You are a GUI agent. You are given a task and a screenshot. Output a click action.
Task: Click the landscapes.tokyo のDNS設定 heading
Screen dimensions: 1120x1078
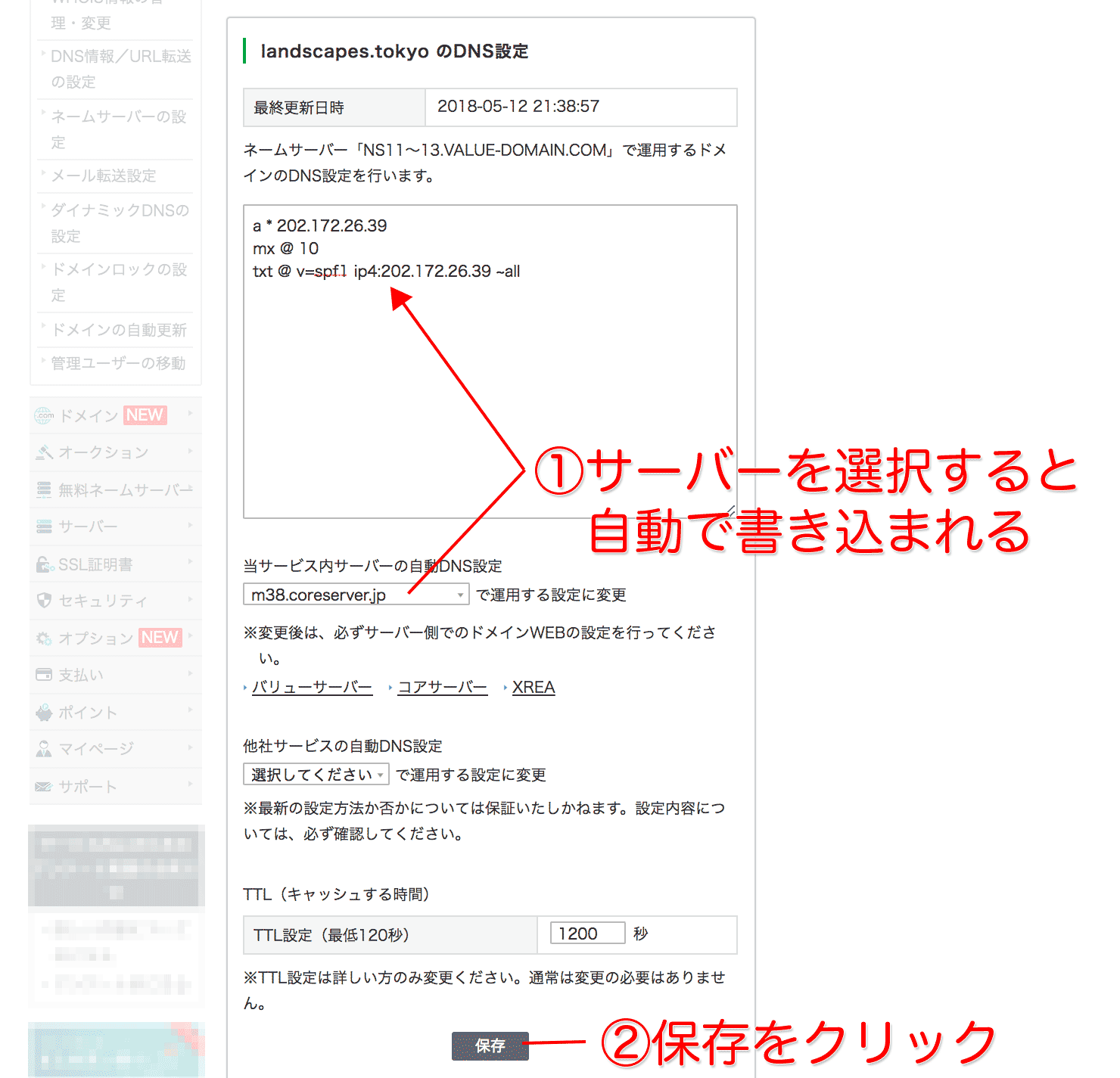click(394, 51)
